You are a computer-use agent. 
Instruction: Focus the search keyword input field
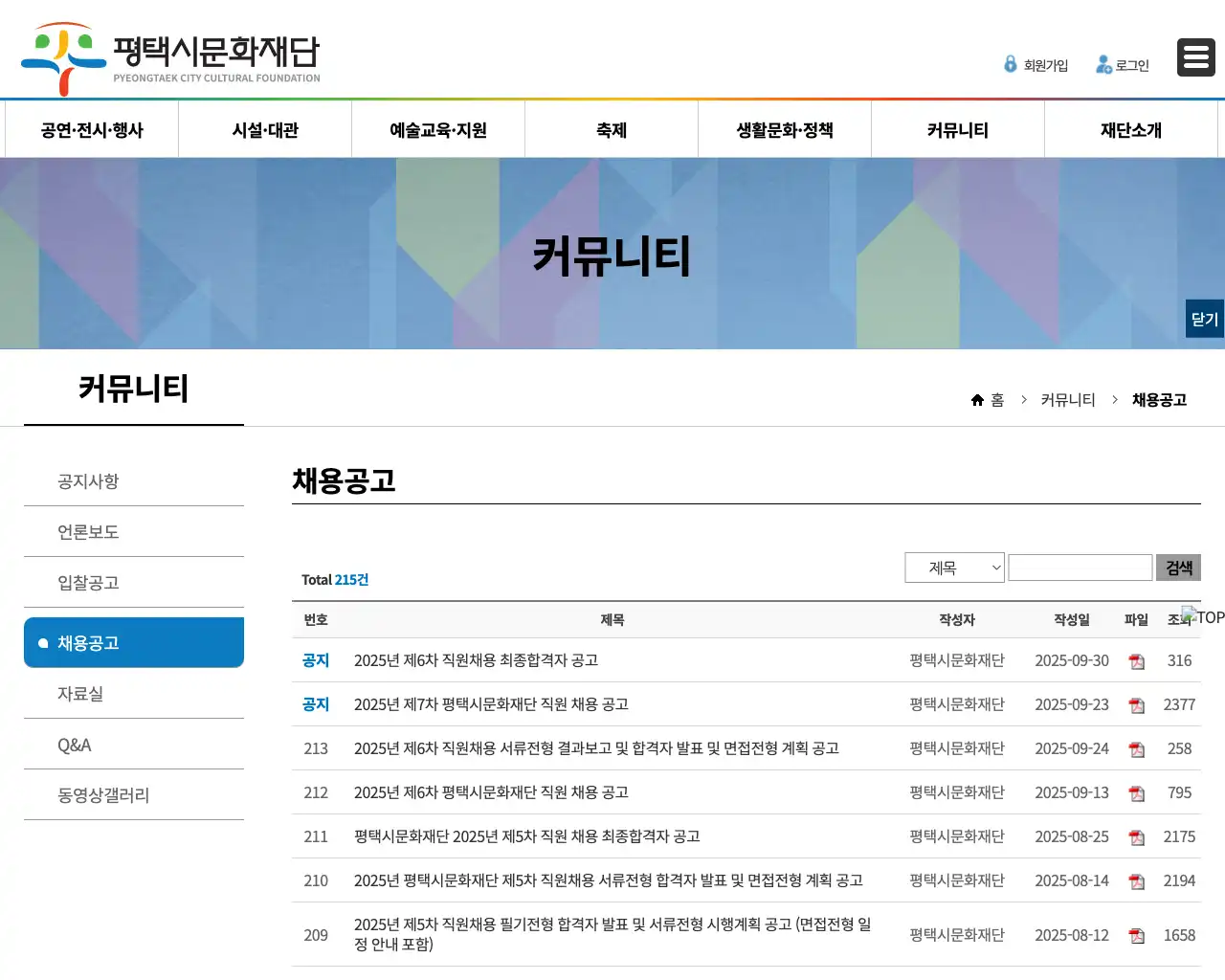1080,568
